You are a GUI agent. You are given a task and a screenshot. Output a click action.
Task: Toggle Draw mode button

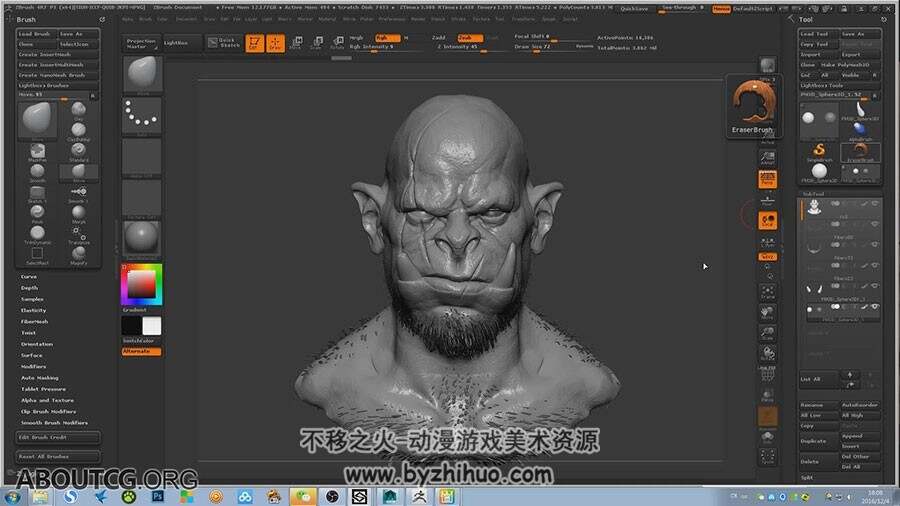click(x=275, y=43)
